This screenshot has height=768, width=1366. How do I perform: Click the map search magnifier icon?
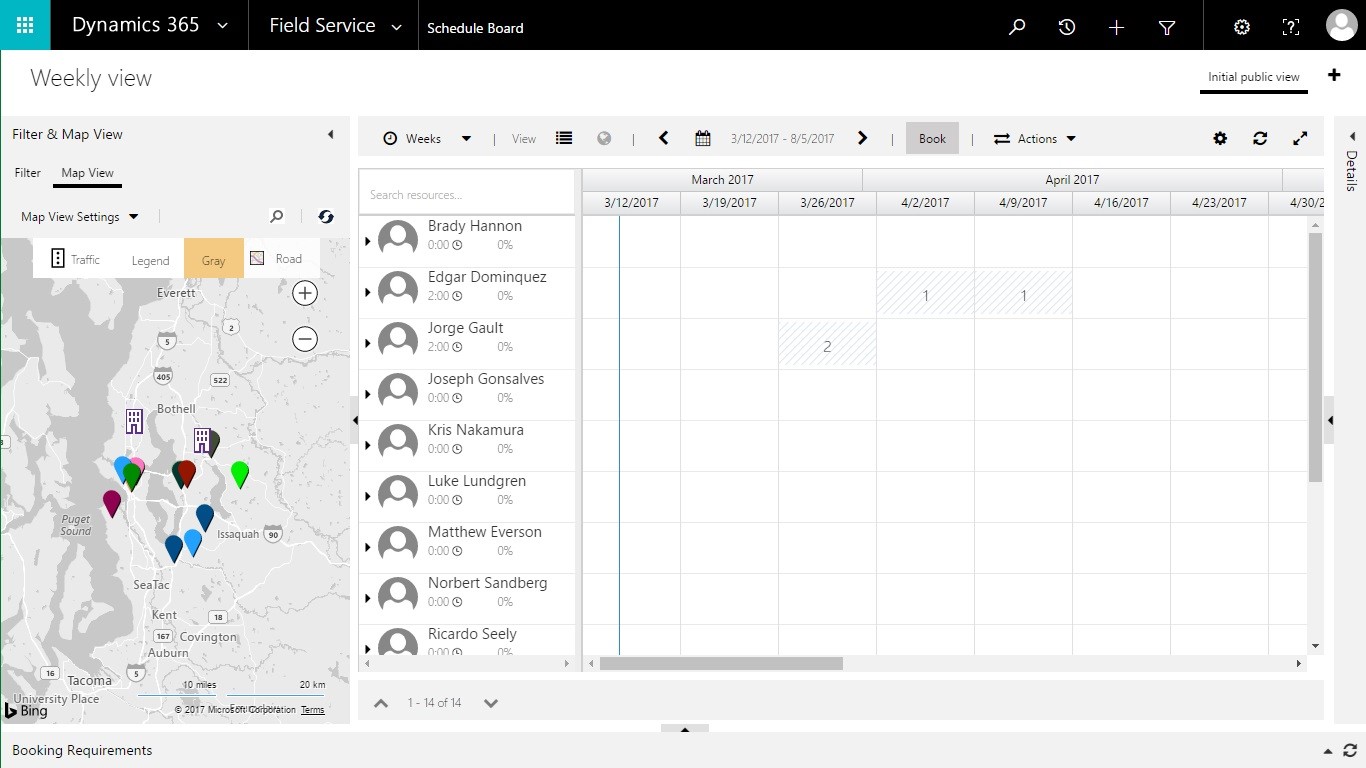[277, 217]
